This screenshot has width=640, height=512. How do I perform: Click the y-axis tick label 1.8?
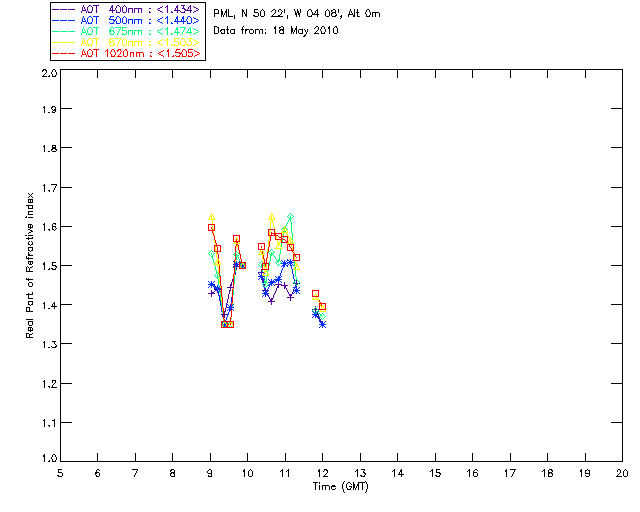[x=49, y=148]
